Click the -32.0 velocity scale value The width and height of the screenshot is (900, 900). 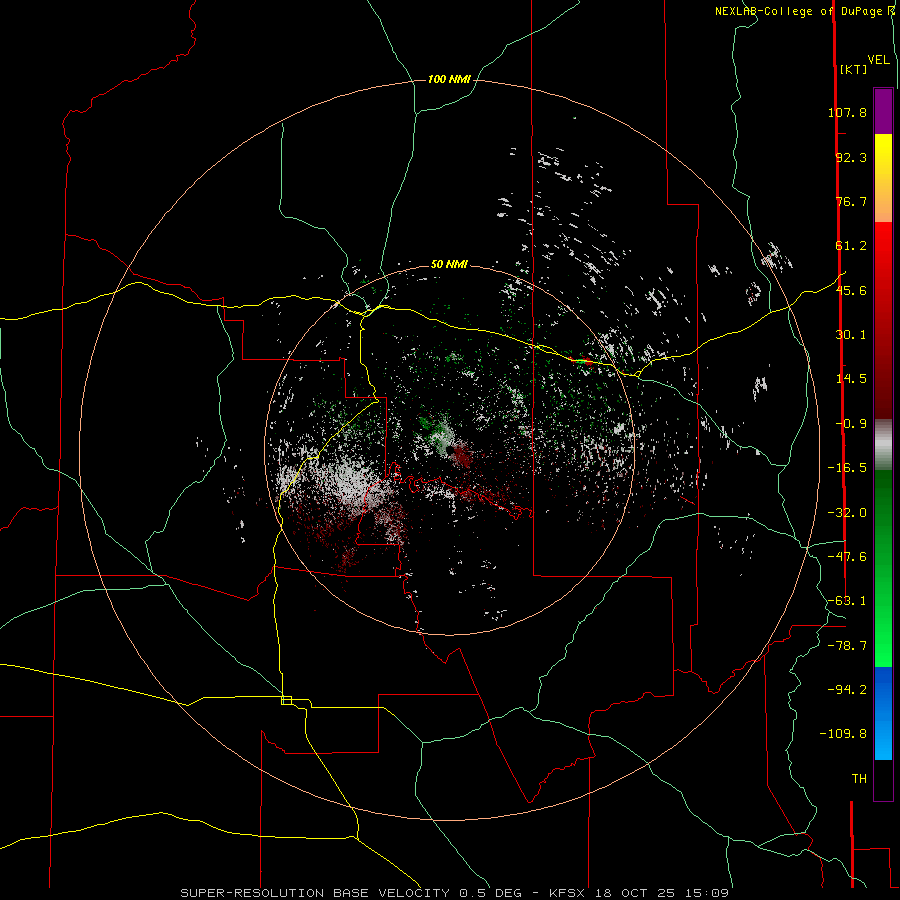(x=847, y=513)
